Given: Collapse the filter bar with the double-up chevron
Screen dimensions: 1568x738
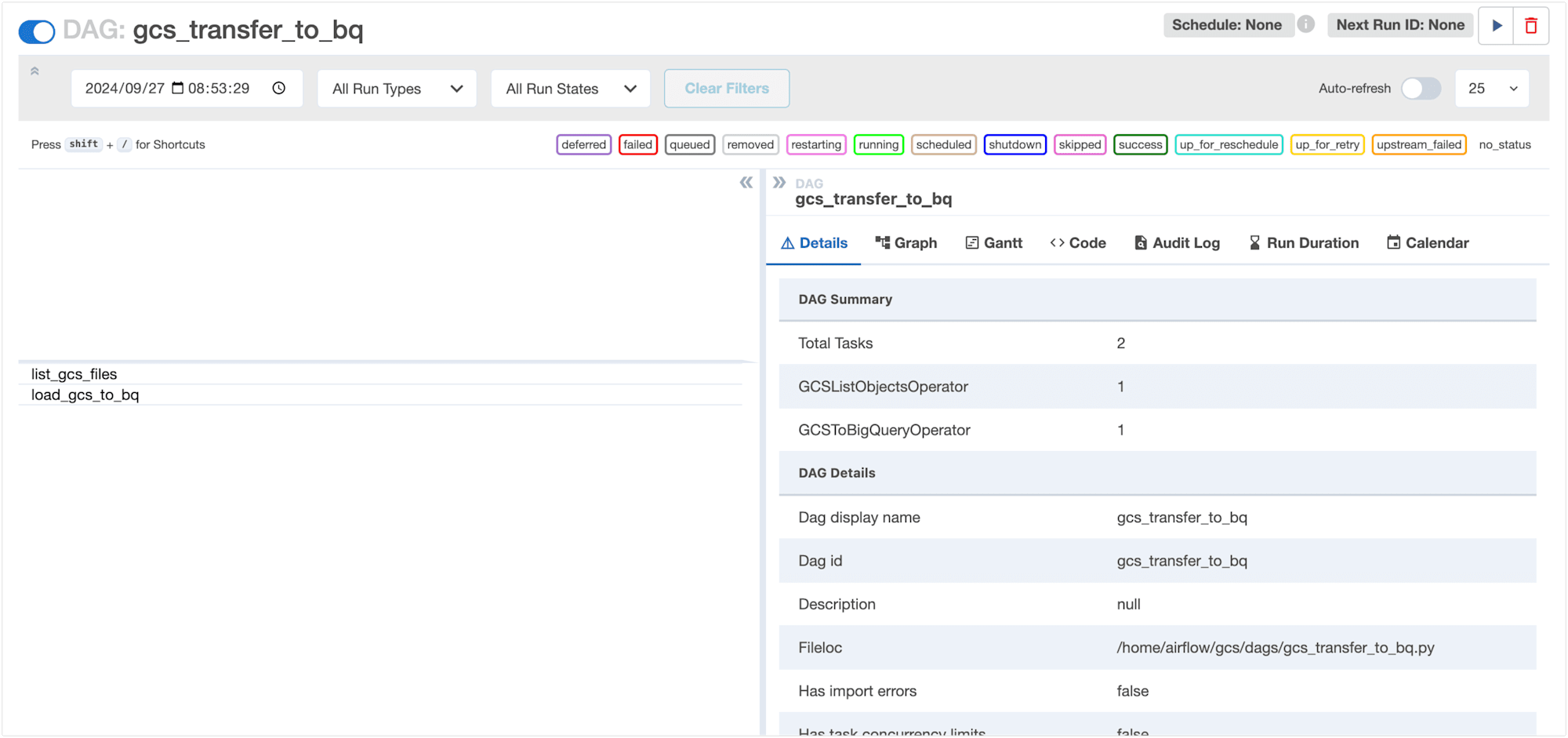Looking at the screenshot, I should (34, 71).
